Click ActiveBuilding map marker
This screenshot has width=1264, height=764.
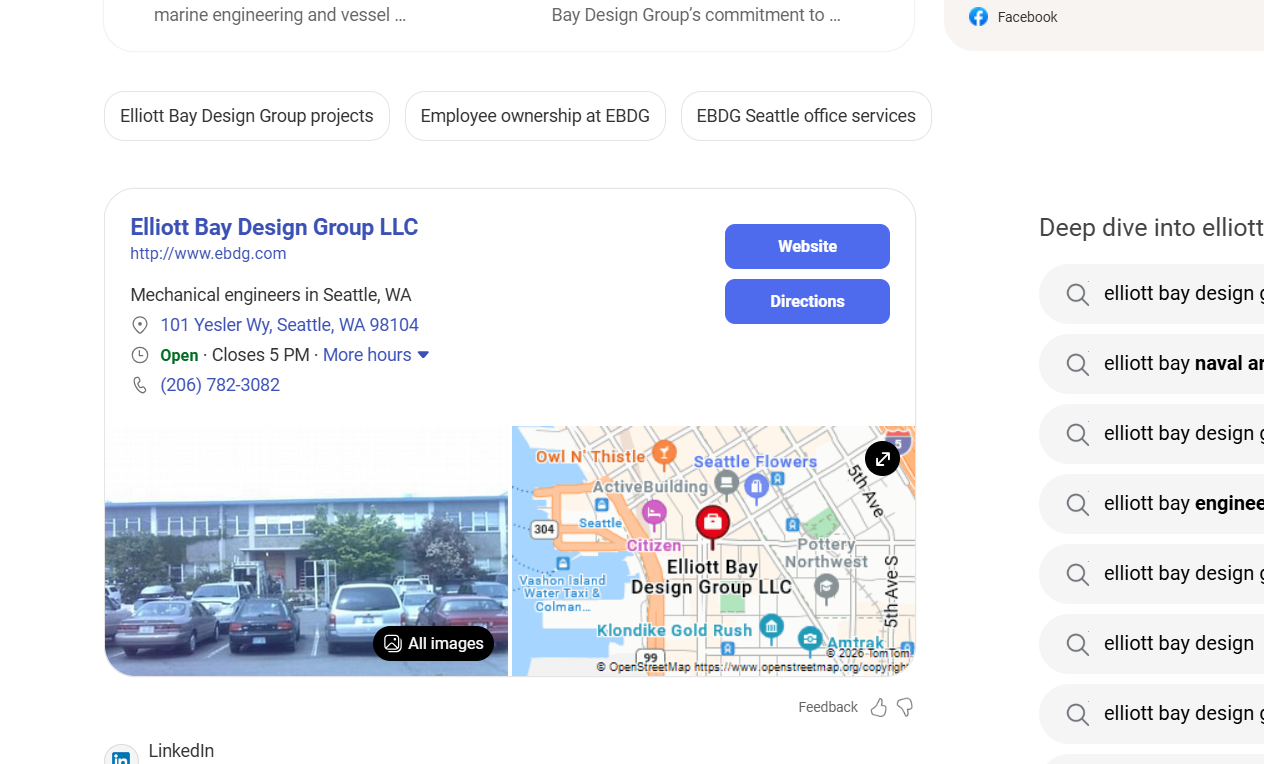[727, 485]
